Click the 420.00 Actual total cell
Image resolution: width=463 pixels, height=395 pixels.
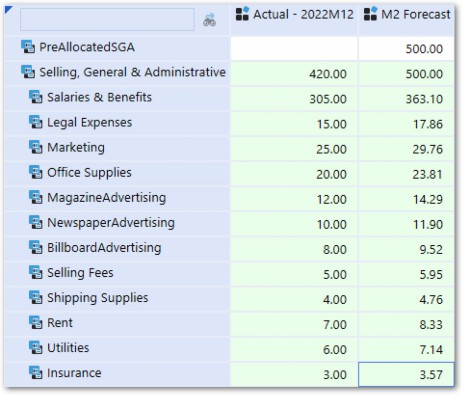click(x=294, y=74)
